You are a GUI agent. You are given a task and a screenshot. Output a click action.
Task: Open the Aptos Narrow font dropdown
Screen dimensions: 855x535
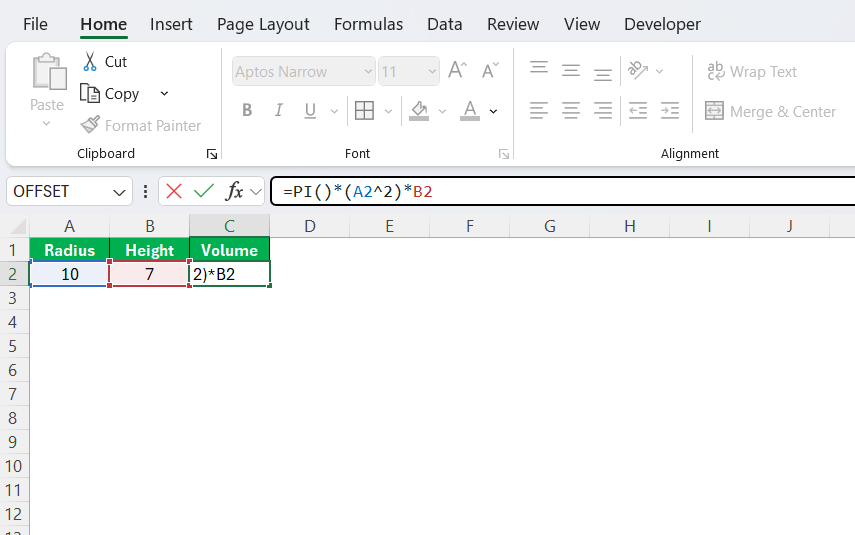coord(368,71)
